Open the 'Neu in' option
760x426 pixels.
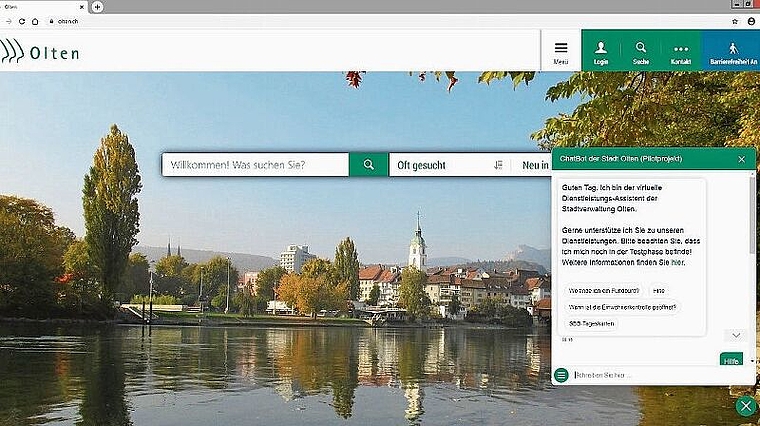[x=535, y=165]
